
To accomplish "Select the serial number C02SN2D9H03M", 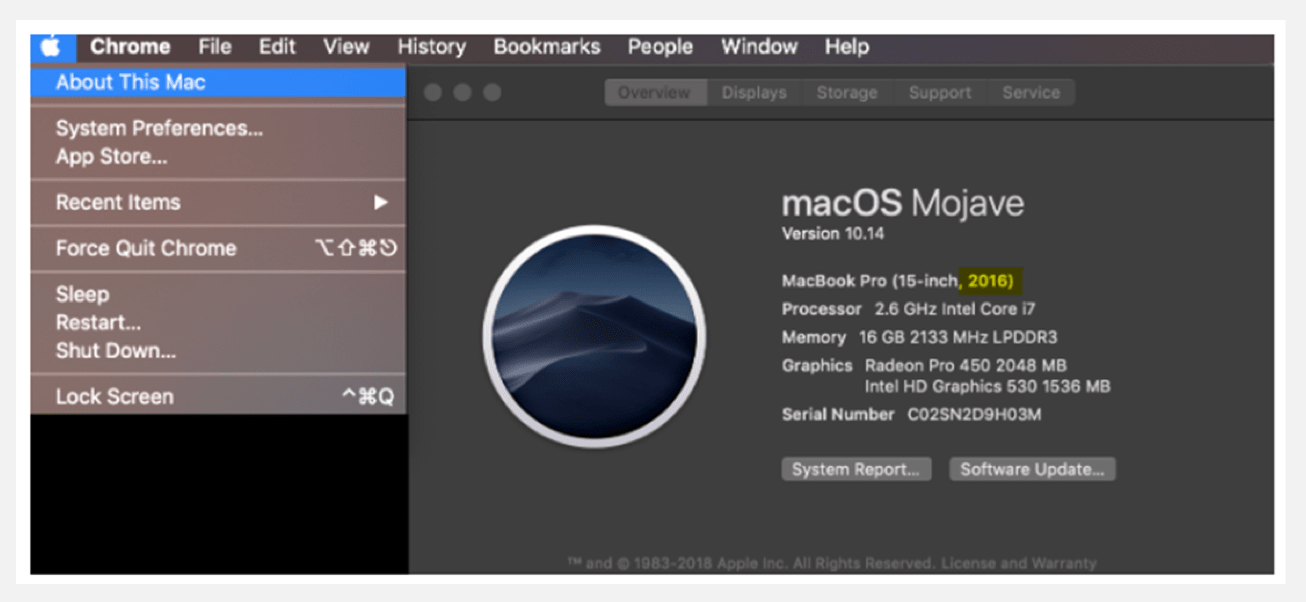I will click(x=974, y=414).
